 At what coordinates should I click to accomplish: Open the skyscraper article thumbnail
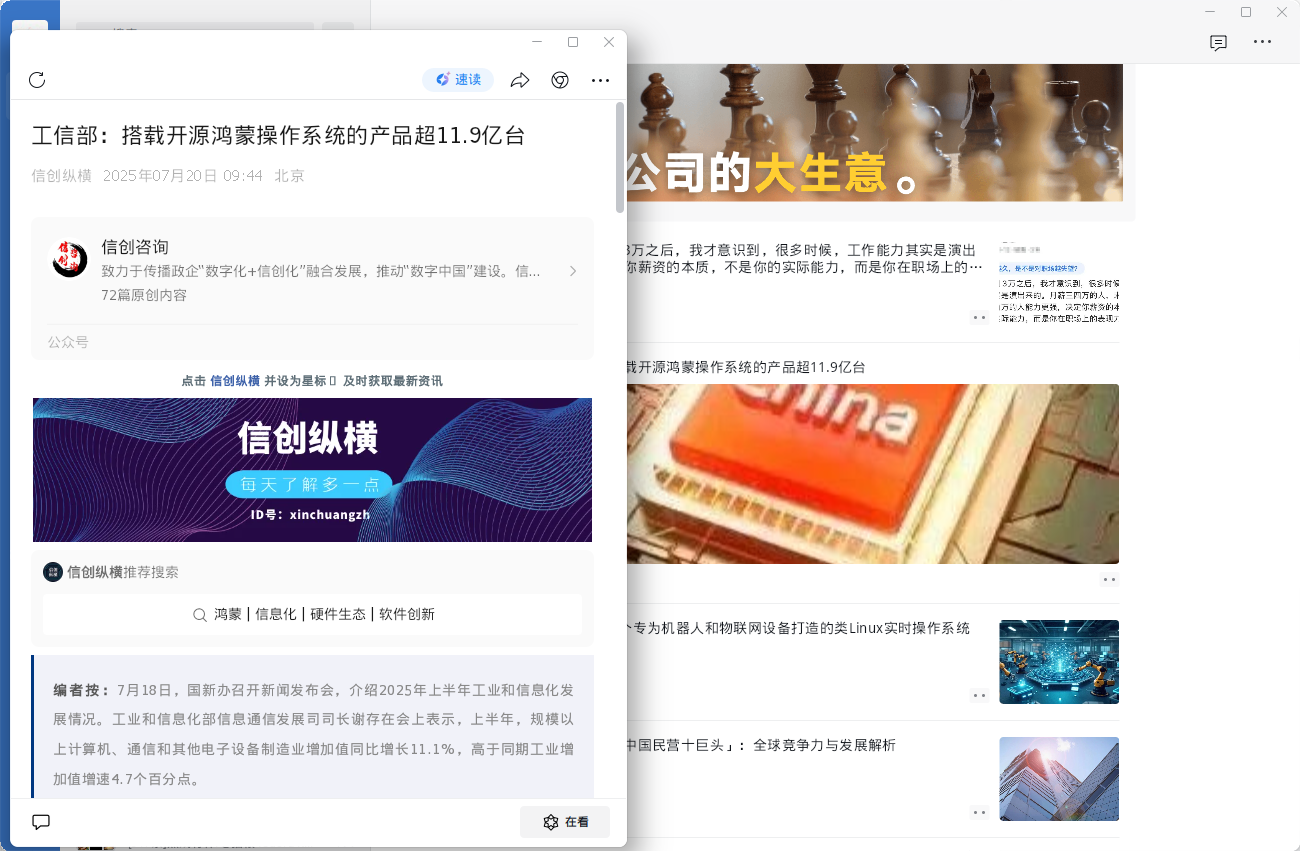click(x=1059, y=779)
